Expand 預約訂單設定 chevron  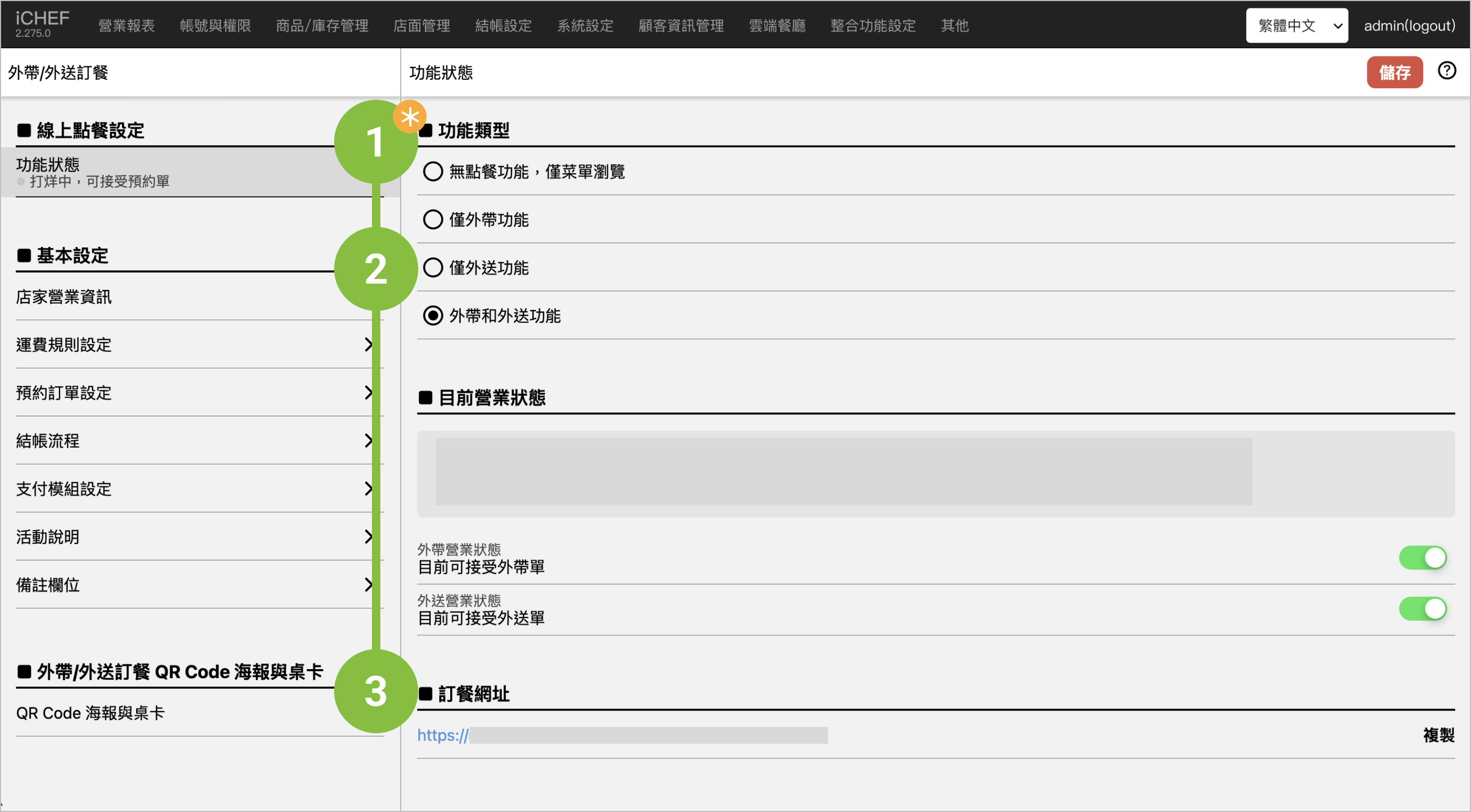368,392
